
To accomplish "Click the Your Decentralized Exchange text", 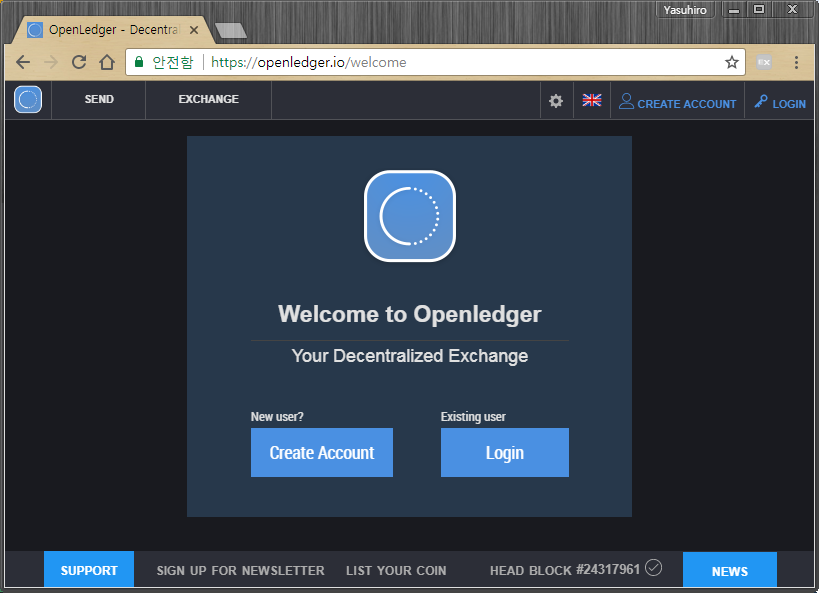I will (410, 356).
